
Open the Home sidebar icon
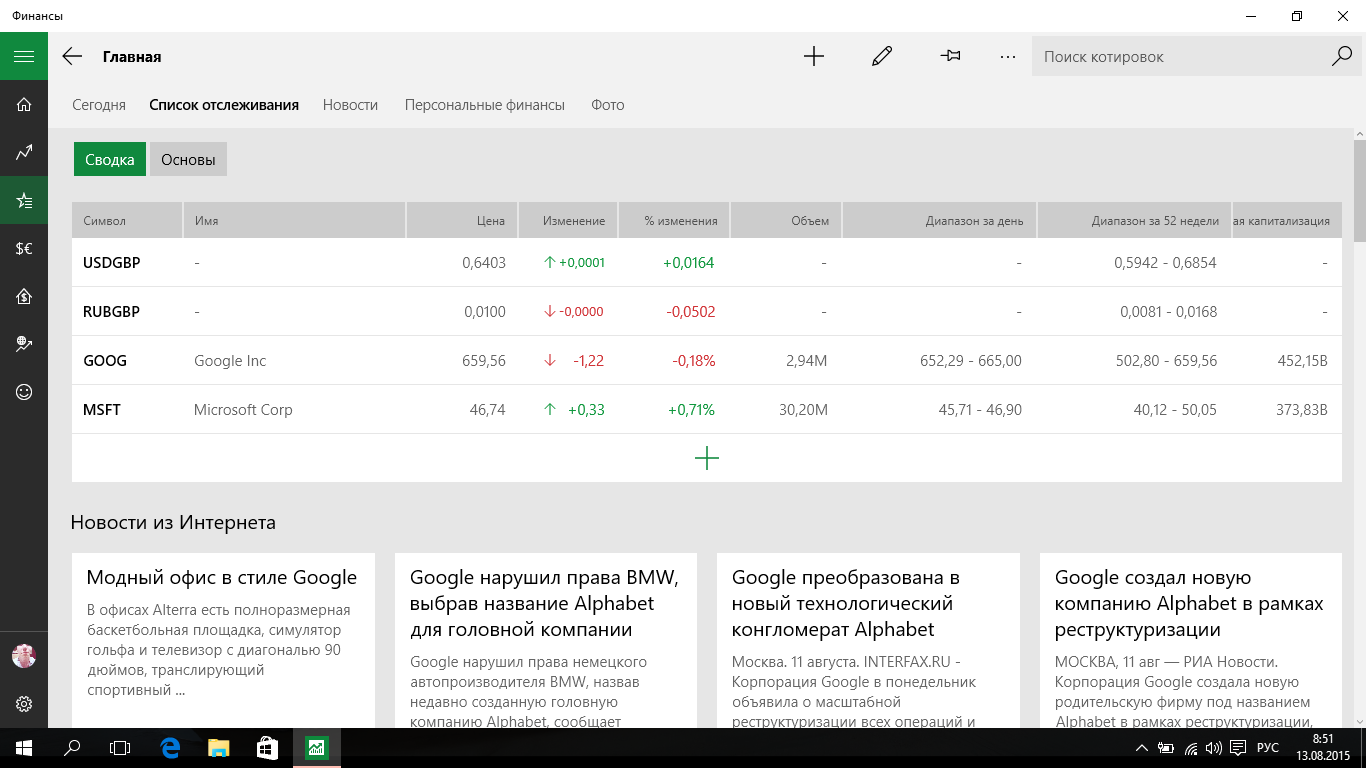pyautogui.click(x=24, y=104)
